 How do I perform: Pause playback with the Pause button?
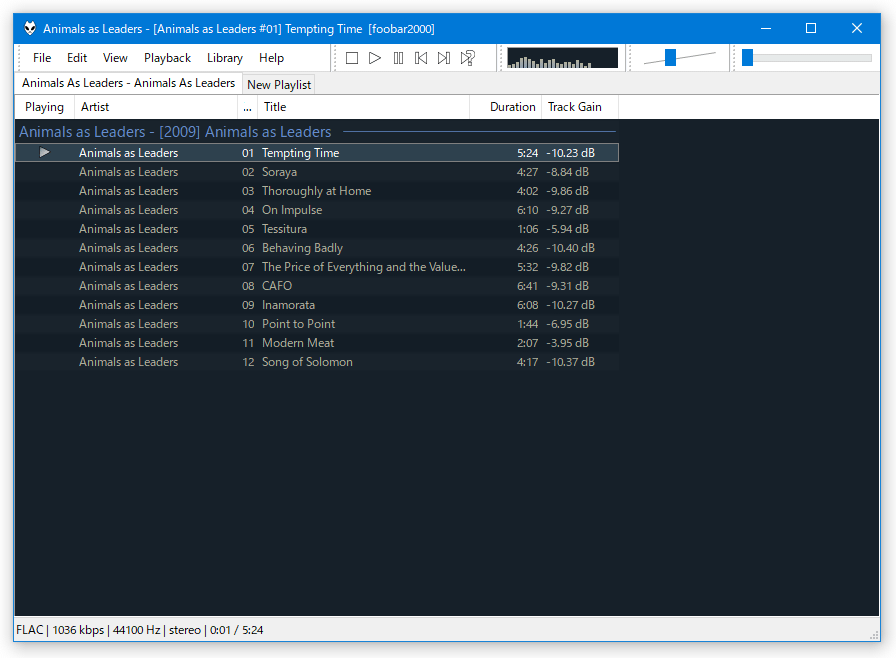tap(398, 58)
